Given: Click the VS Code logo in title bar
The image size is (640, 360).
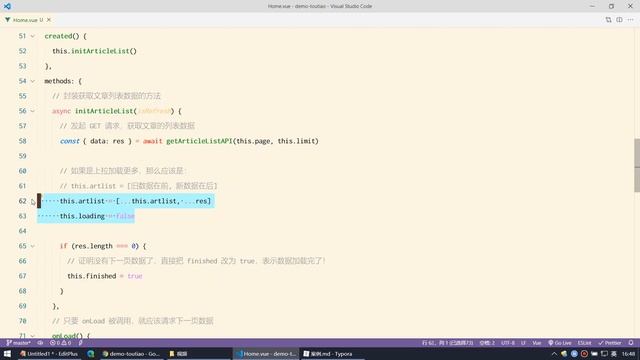Looking at the screenshot, I should [x=7, y=6].
